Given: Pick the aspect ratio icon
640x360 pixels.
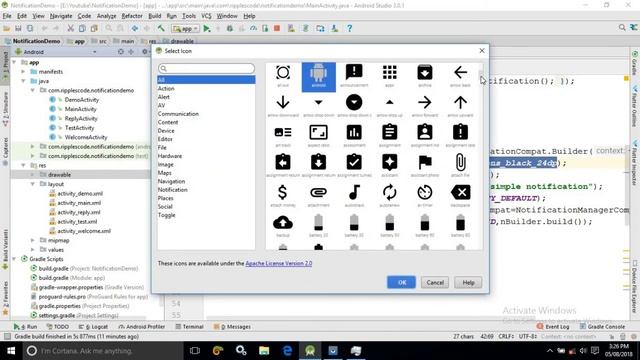Looking at the screenshot, I should coord(318,132).
